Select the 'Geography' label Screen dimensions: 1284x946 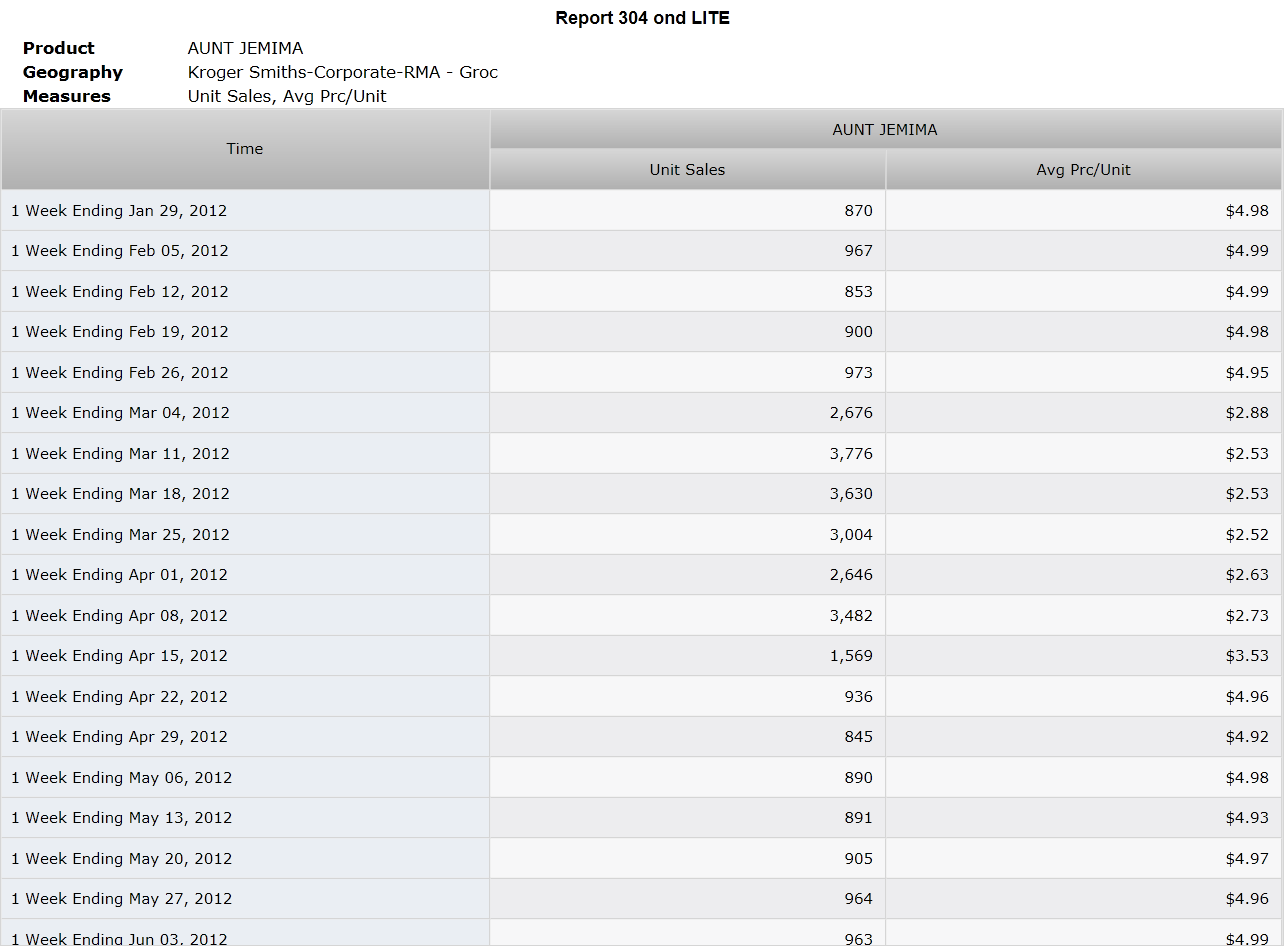tap(73, 72)
